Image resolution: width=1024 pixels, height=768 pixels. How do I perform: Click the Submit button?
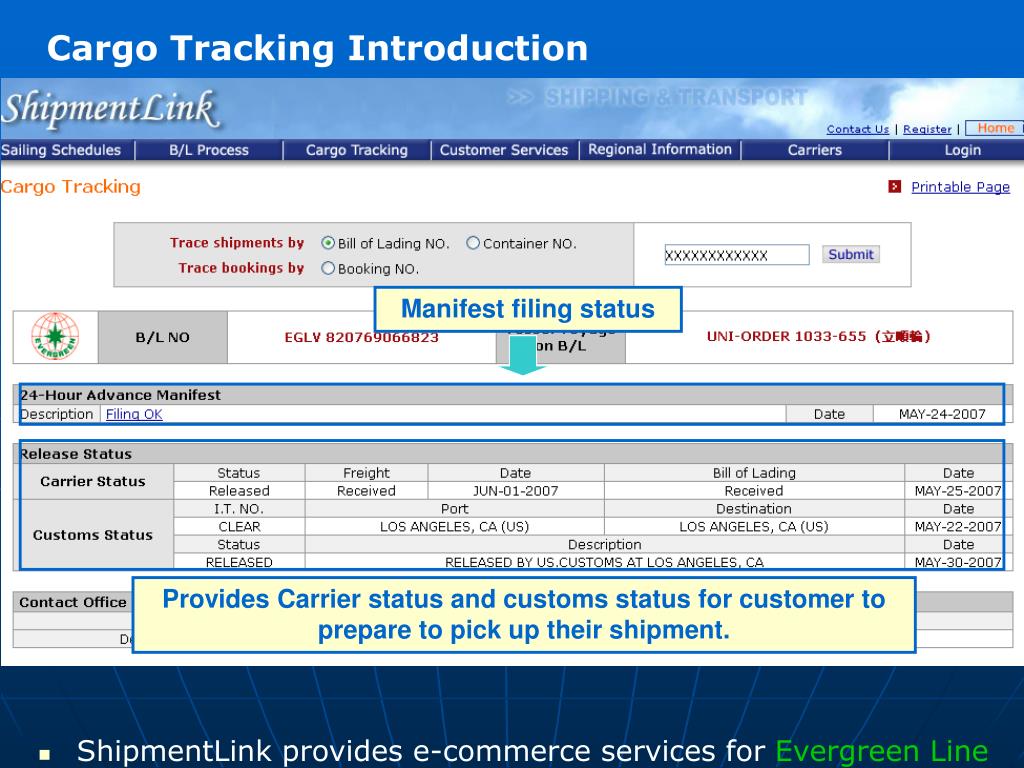point(851,254)
